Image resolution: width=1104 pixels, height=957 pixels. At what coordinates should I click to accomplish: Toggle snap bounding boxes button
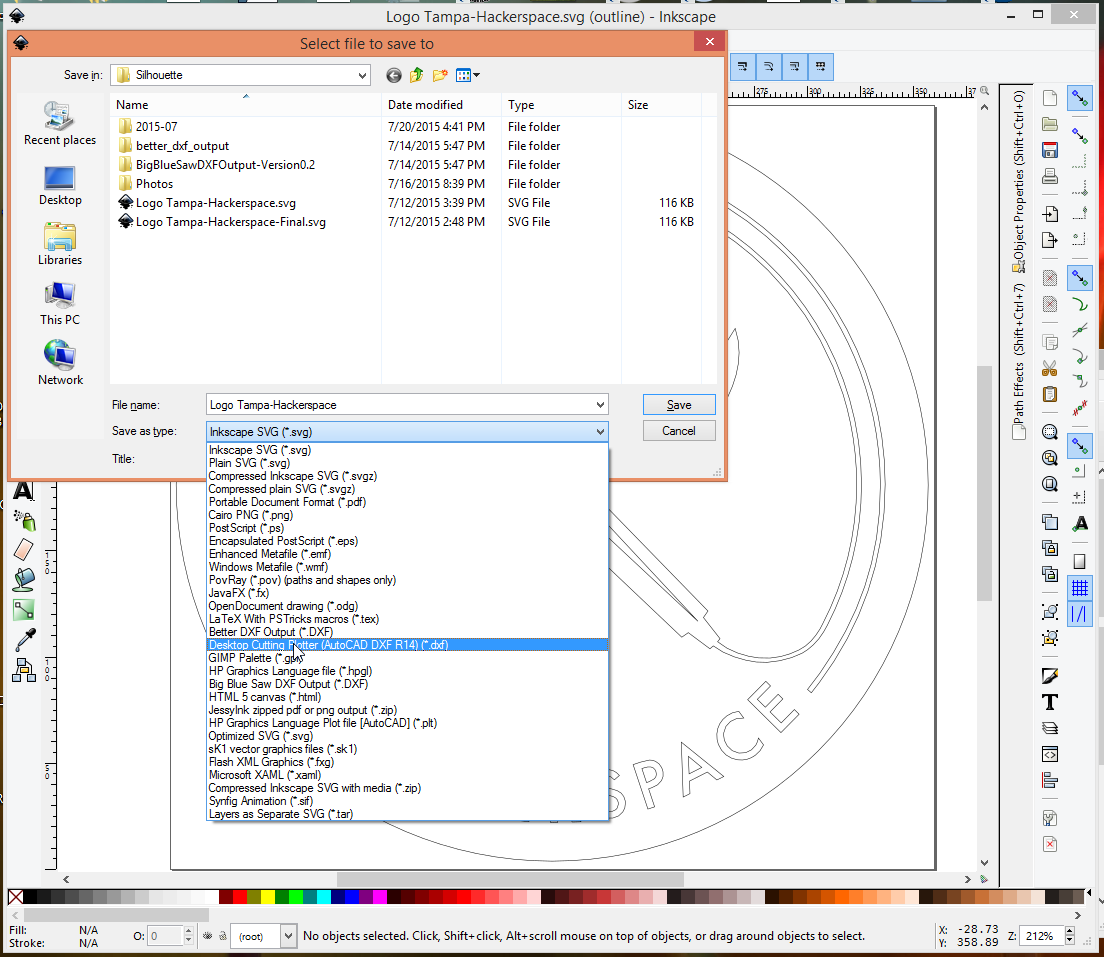click(x=1079, y=135)
